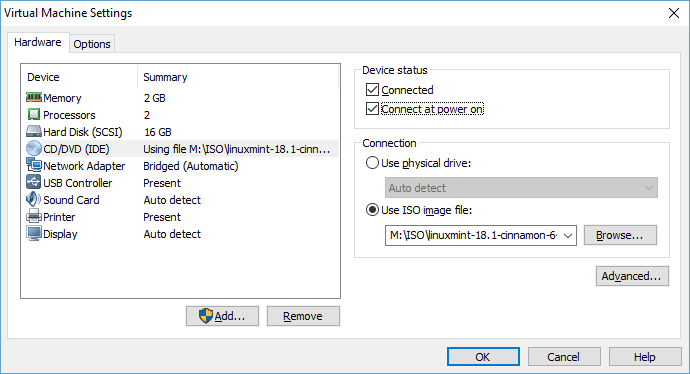The height and width of the screenshot is (374, 690).
Task: Click the Remove device button
Action: pos(303,316)
